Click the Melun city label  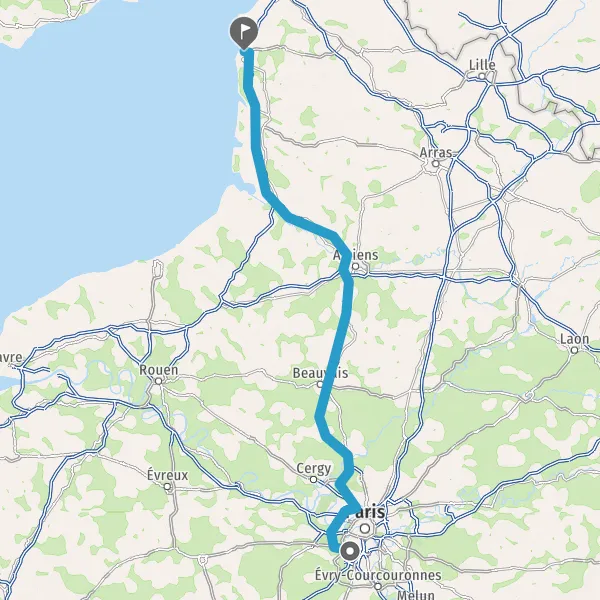(x=416, y=595)
